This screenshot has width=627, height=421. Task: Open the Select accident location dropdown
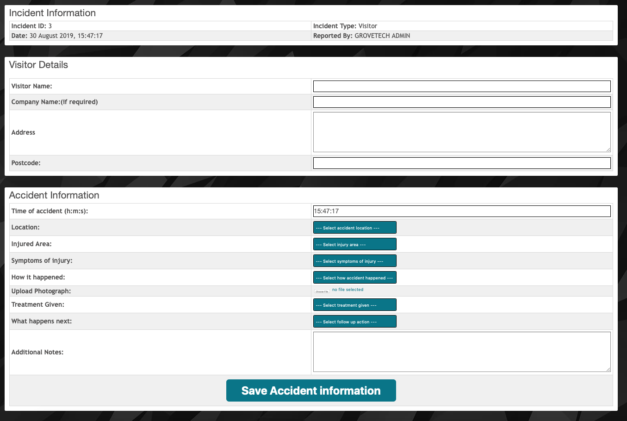point(355,228)
